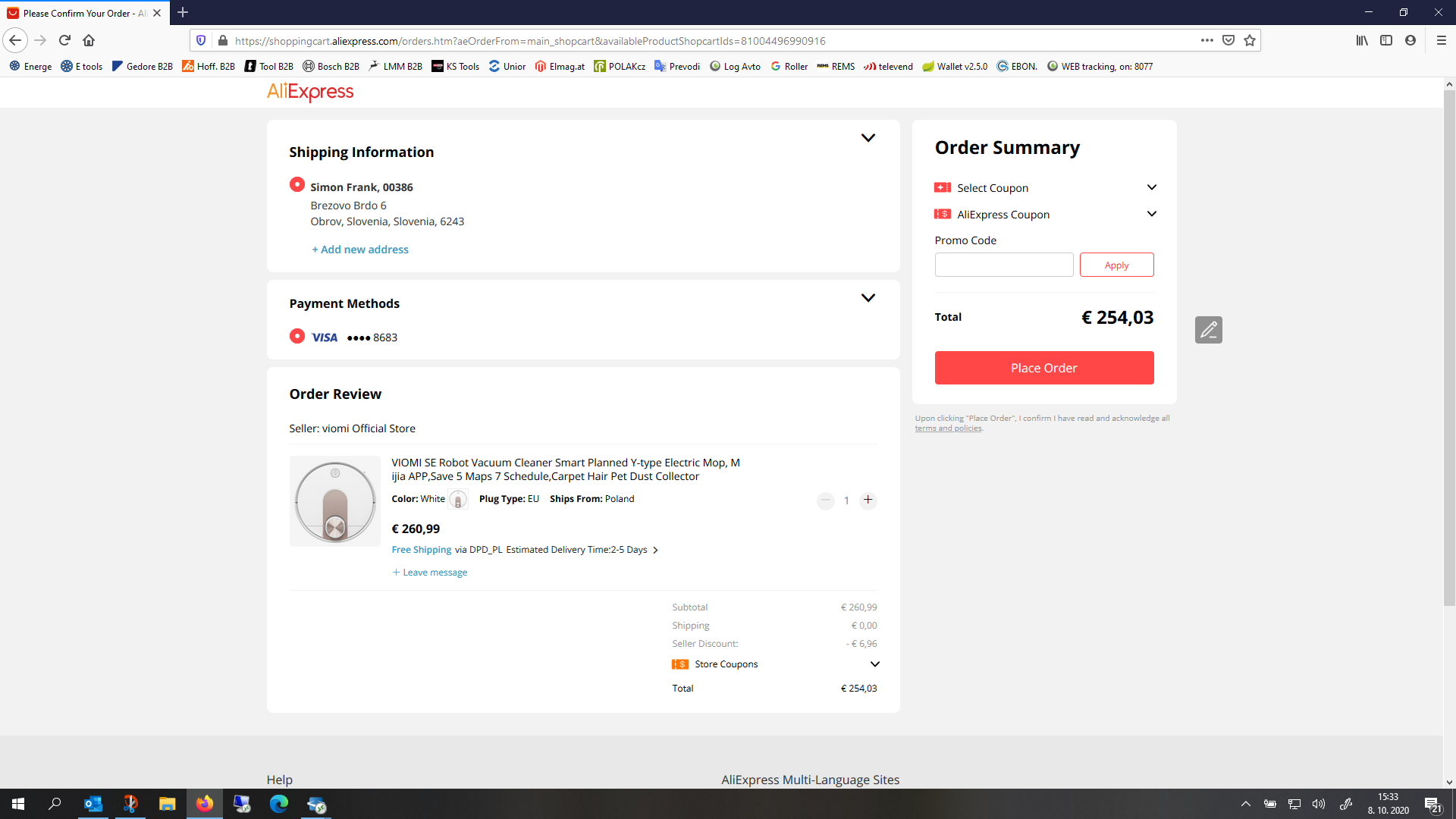Viewport: 1456px width, 819px height.
Task: Expand the Select Coupon dropdown
Action: (x=1151, y=187)
